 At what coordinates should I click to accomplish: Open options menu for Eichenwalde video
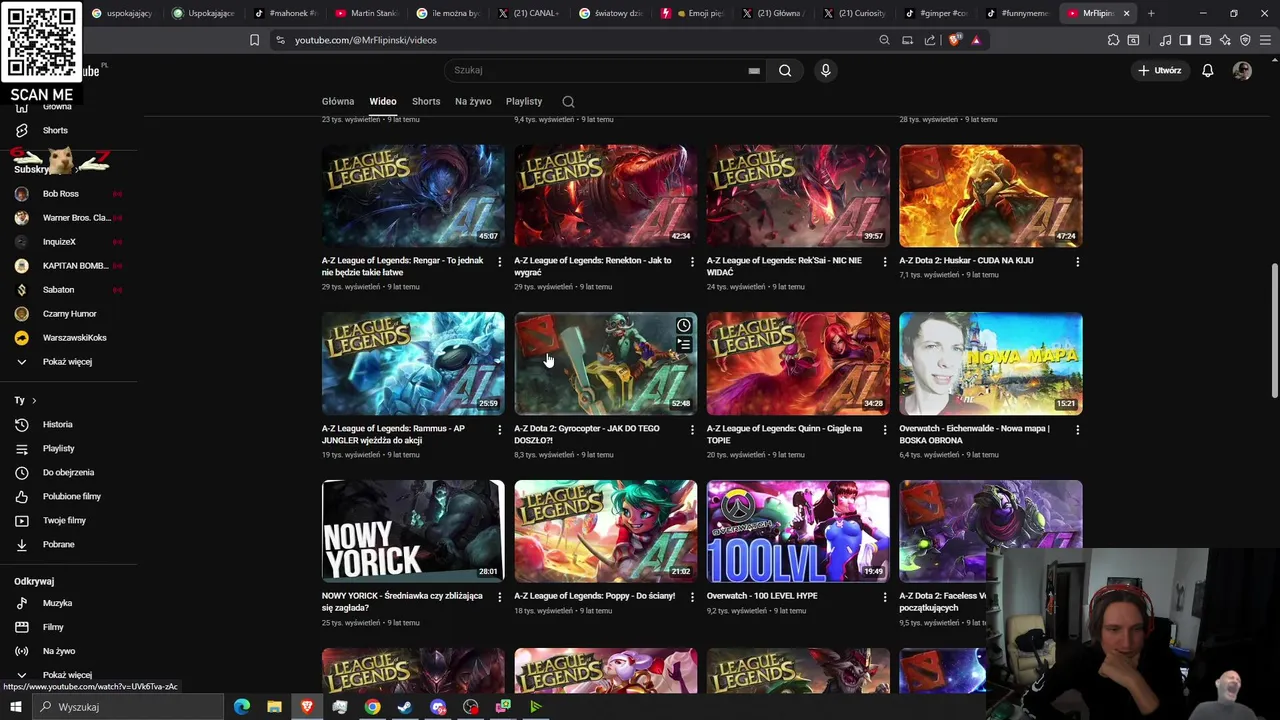tap(1077, 429)
